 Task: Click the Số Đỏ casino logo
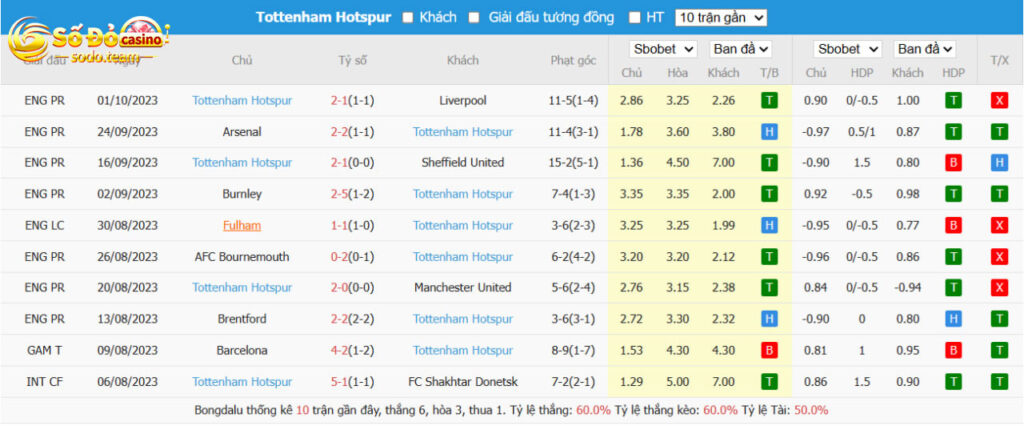point(88,40)
